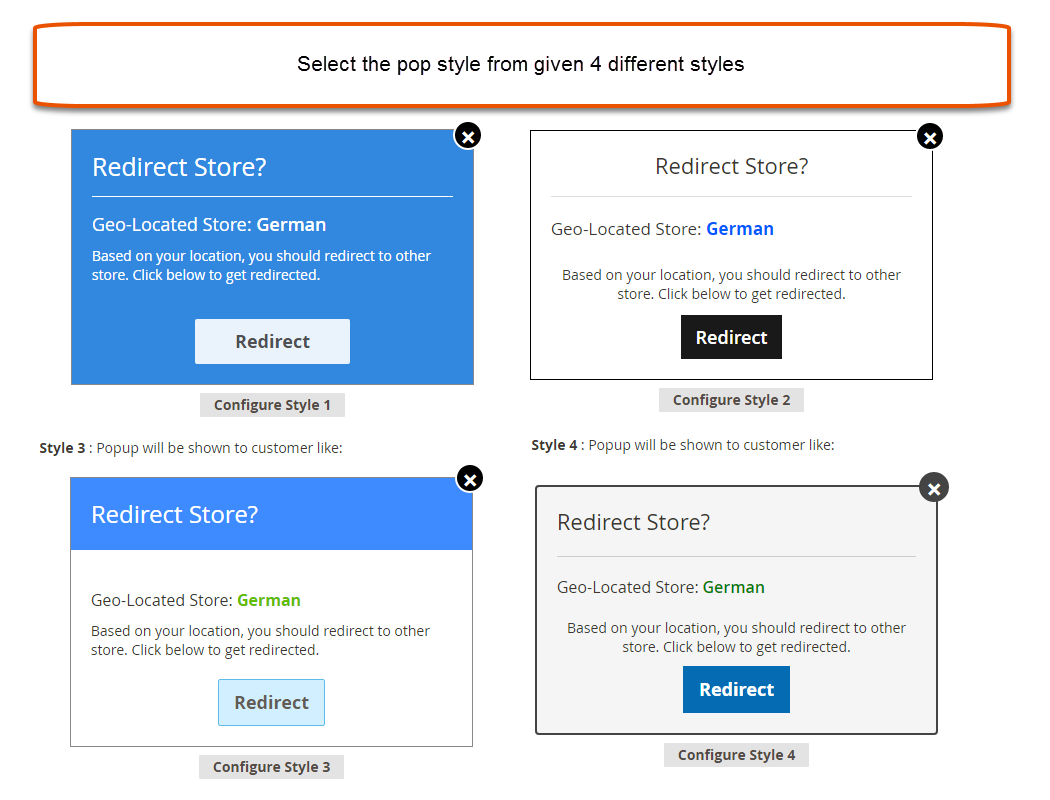This screenshot has height=800, width=1050.
Task: Click 'Based on your location' text in Style 2
Action: point(731,285)
